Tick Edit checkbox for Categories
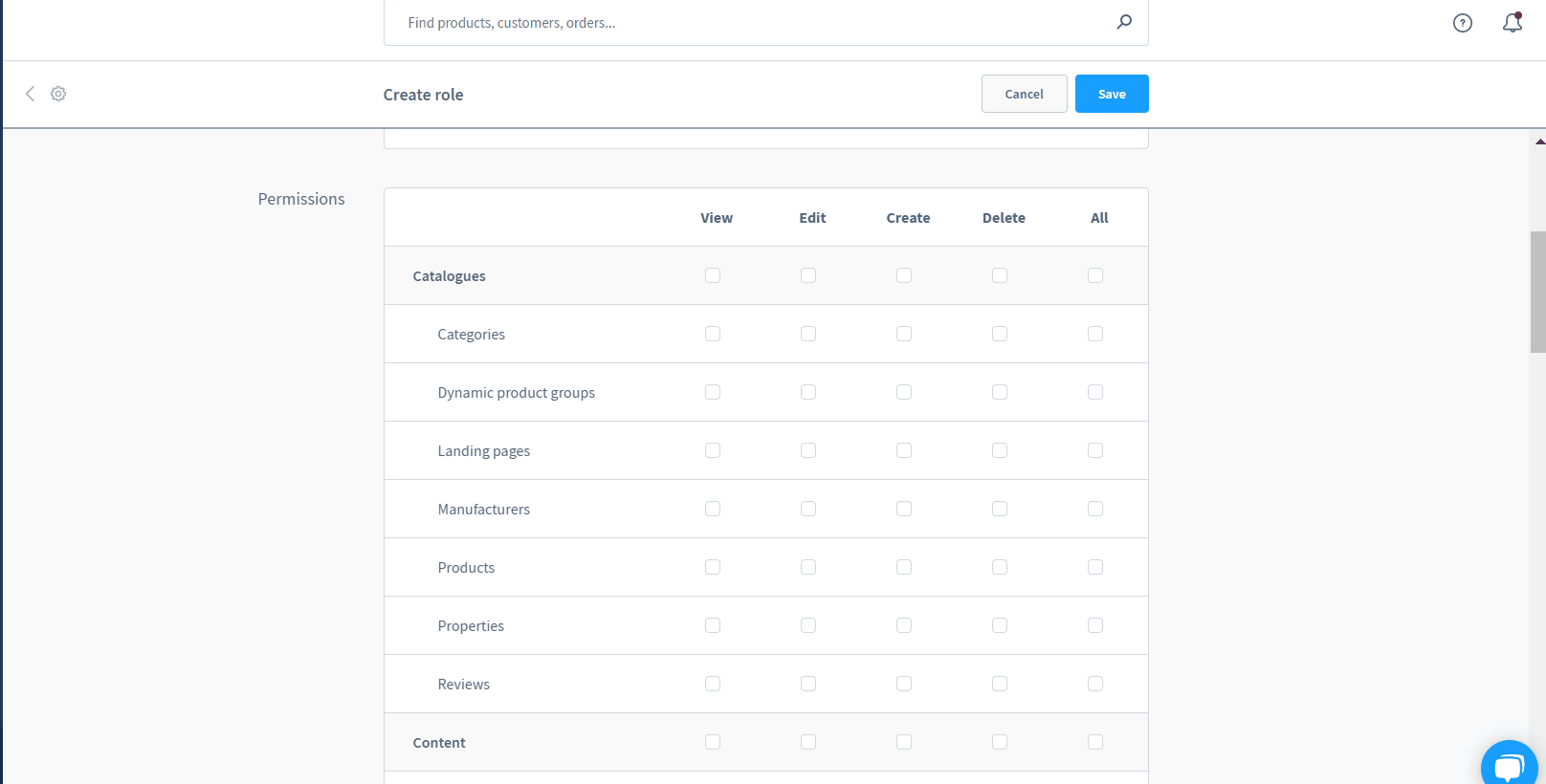 click(808, 334)
